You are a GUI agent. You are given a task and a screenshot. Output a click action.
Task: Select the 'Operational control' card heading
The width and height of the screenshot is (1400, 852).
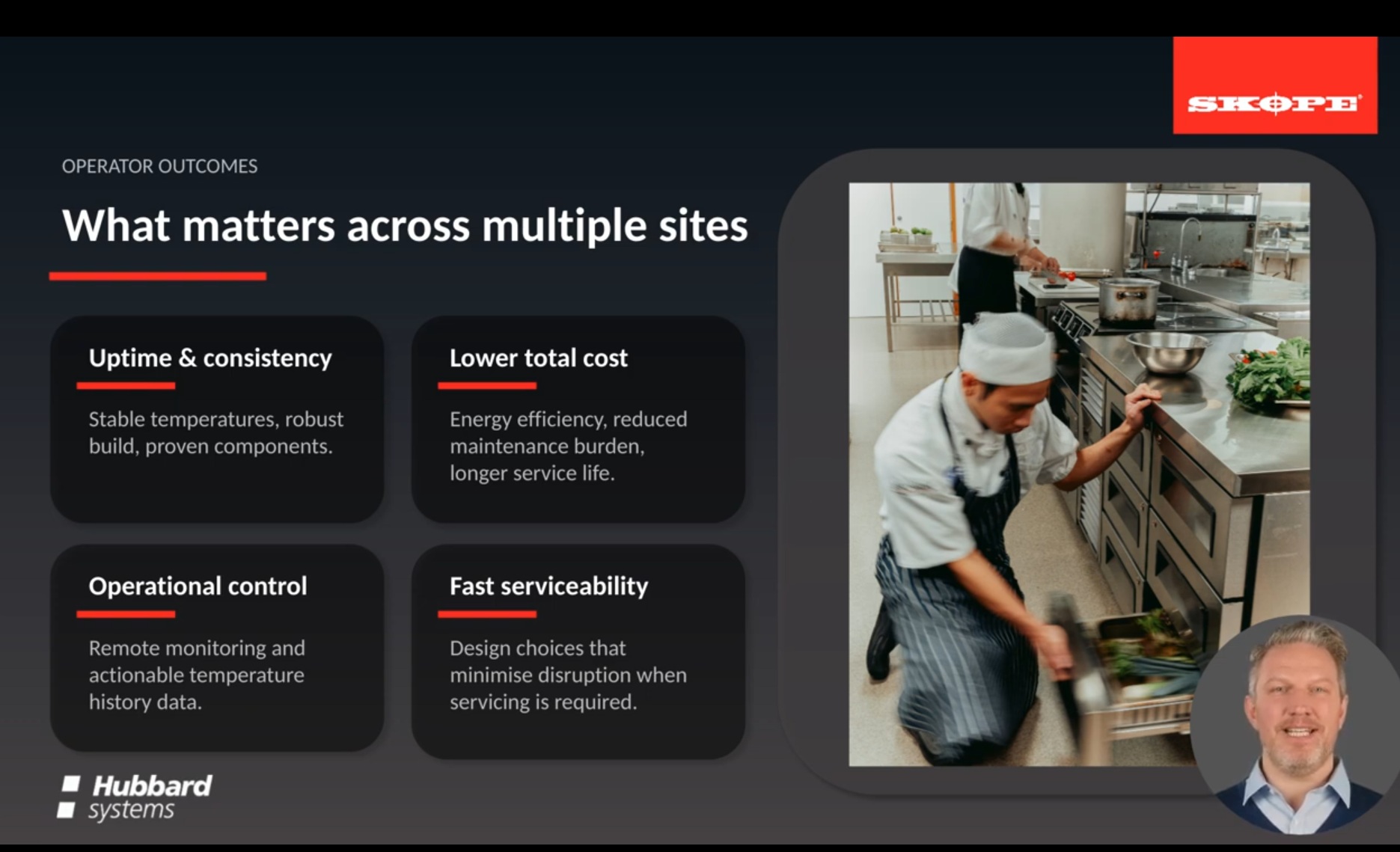click(x=198, y=586)
